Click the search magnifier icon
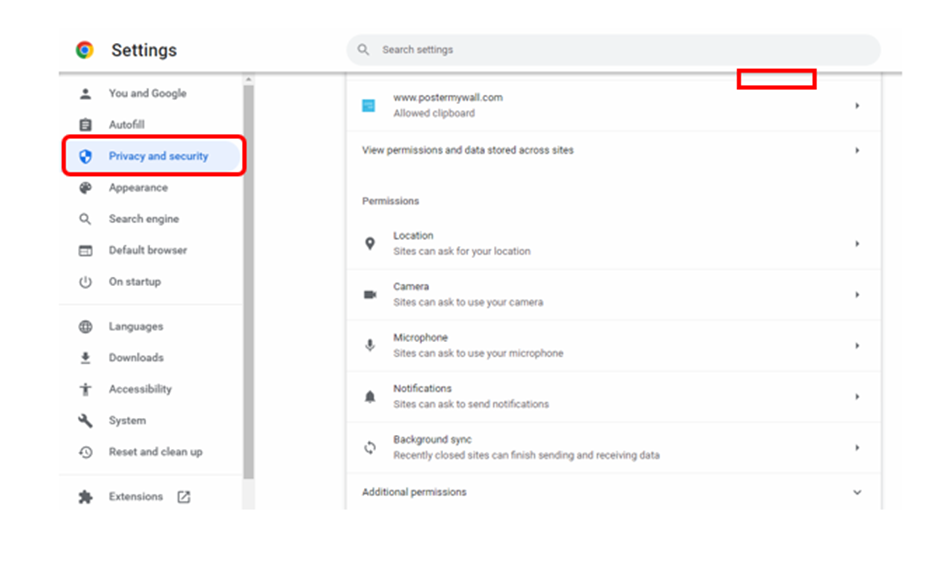 pyautogui.click(x=363, y=50)
